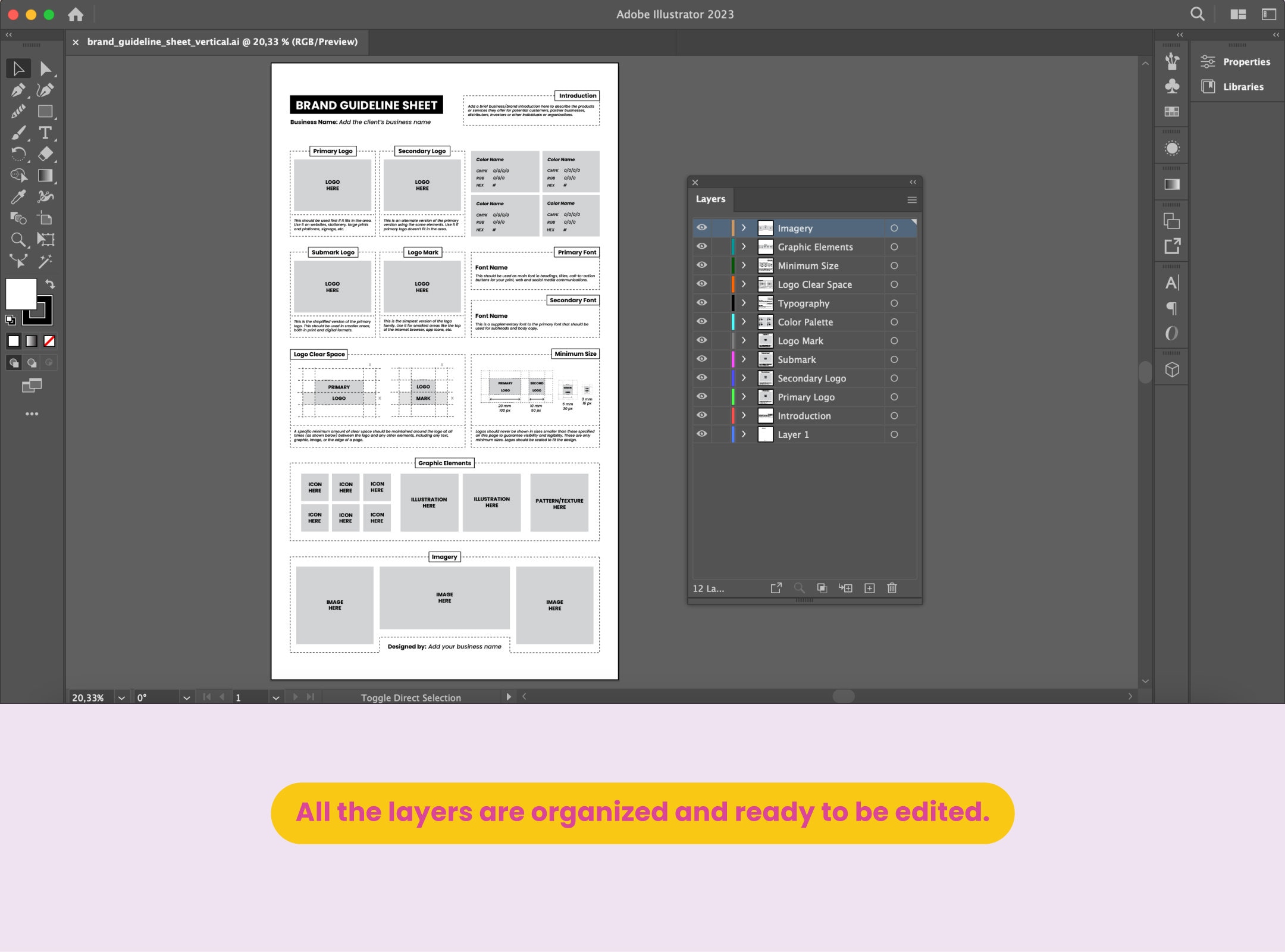Open the zoom level dropdown
Screen dimensions: 1285x952
pyautogui.click(x=121, y=697)
